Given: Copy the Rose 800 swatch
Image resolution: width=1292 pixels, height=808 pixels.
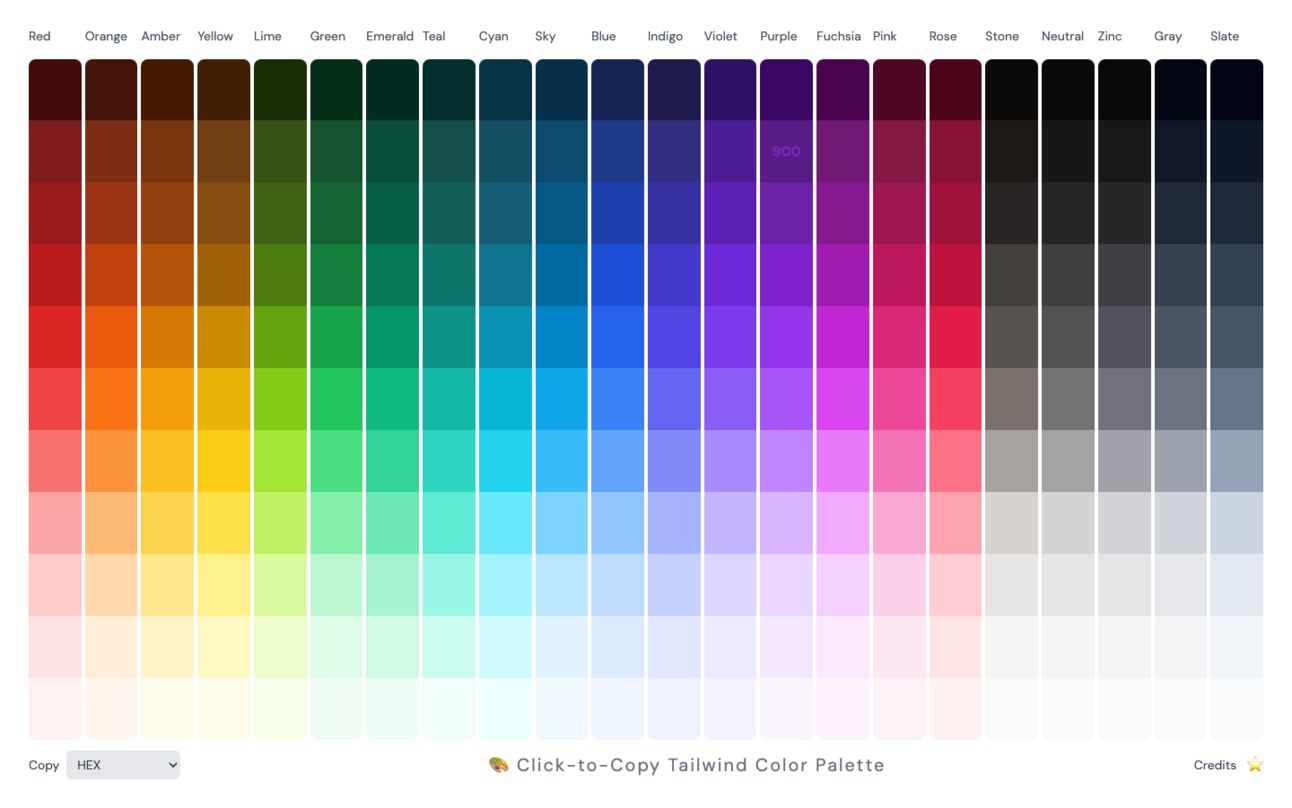Looking at the screenshot, I should (955, 213).
